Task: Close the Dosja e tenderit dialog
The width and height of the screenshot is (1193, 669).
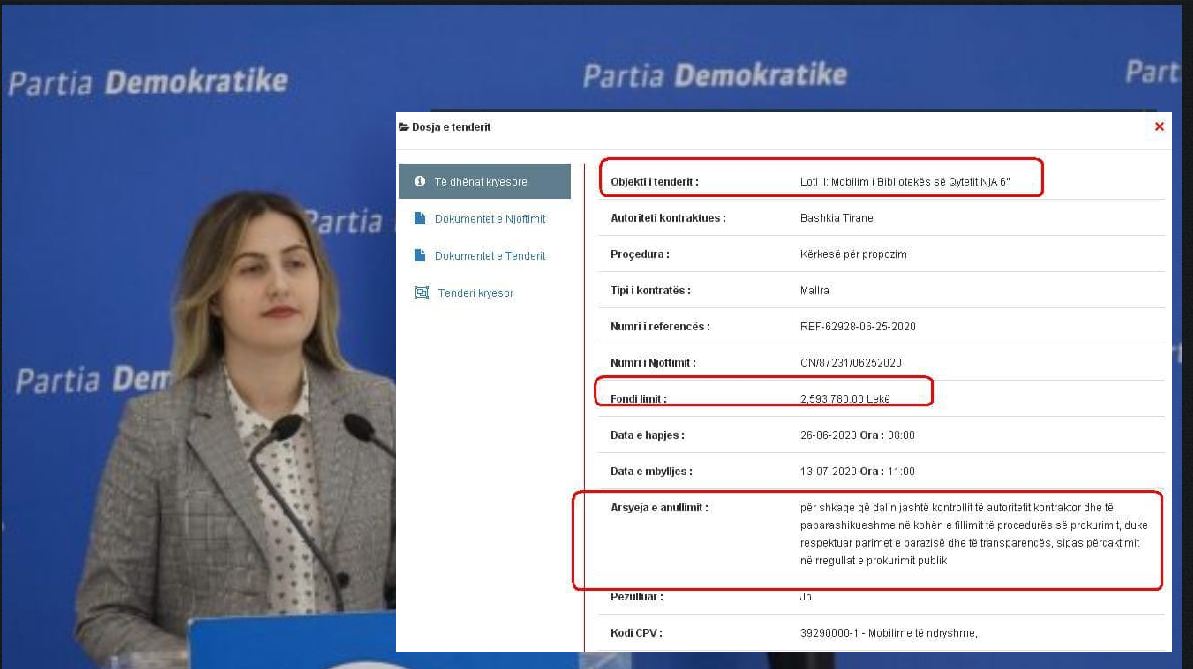Action: pos(1159,127)
